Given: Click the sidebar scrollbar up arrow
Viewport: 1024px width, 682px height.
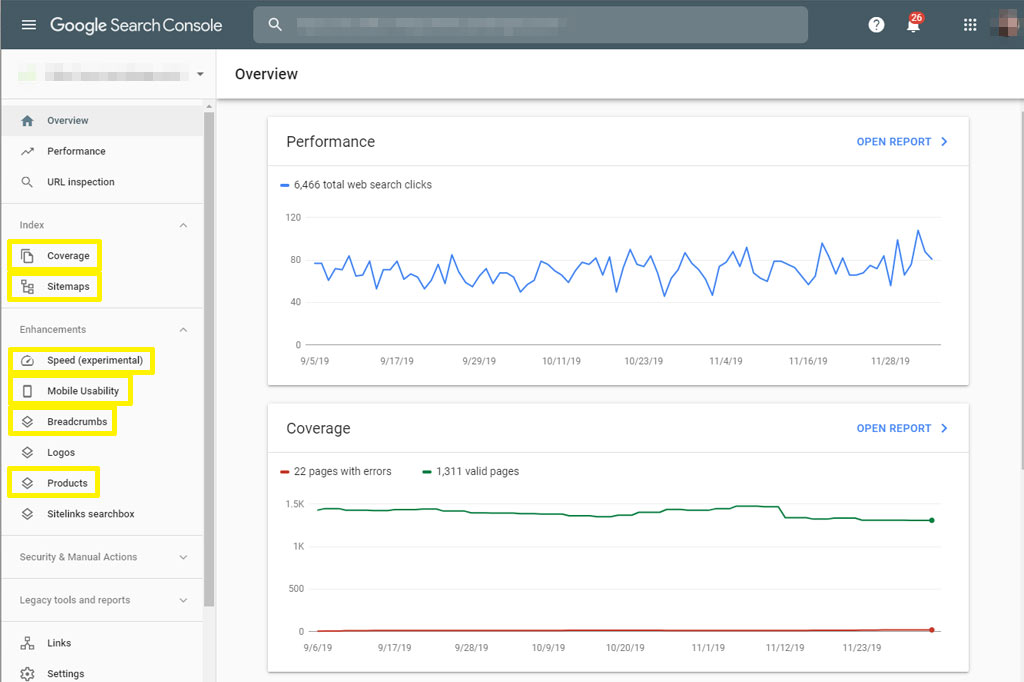Looking at the screenshot, I should click(x=209, y=106).
